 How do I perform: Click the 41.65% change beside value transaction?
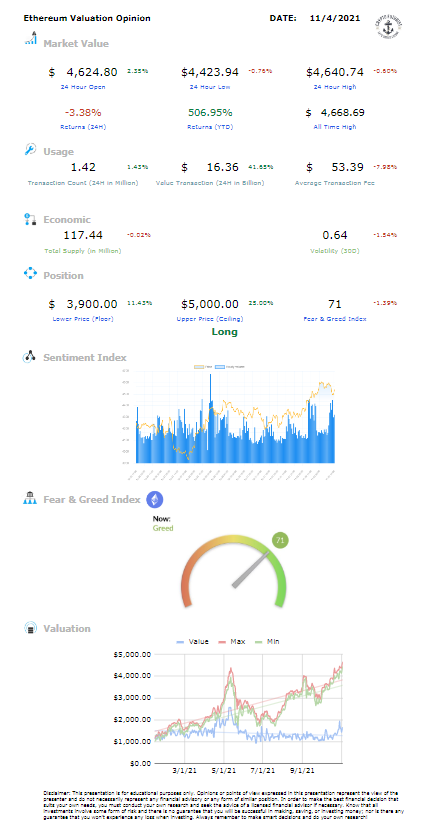261,166
